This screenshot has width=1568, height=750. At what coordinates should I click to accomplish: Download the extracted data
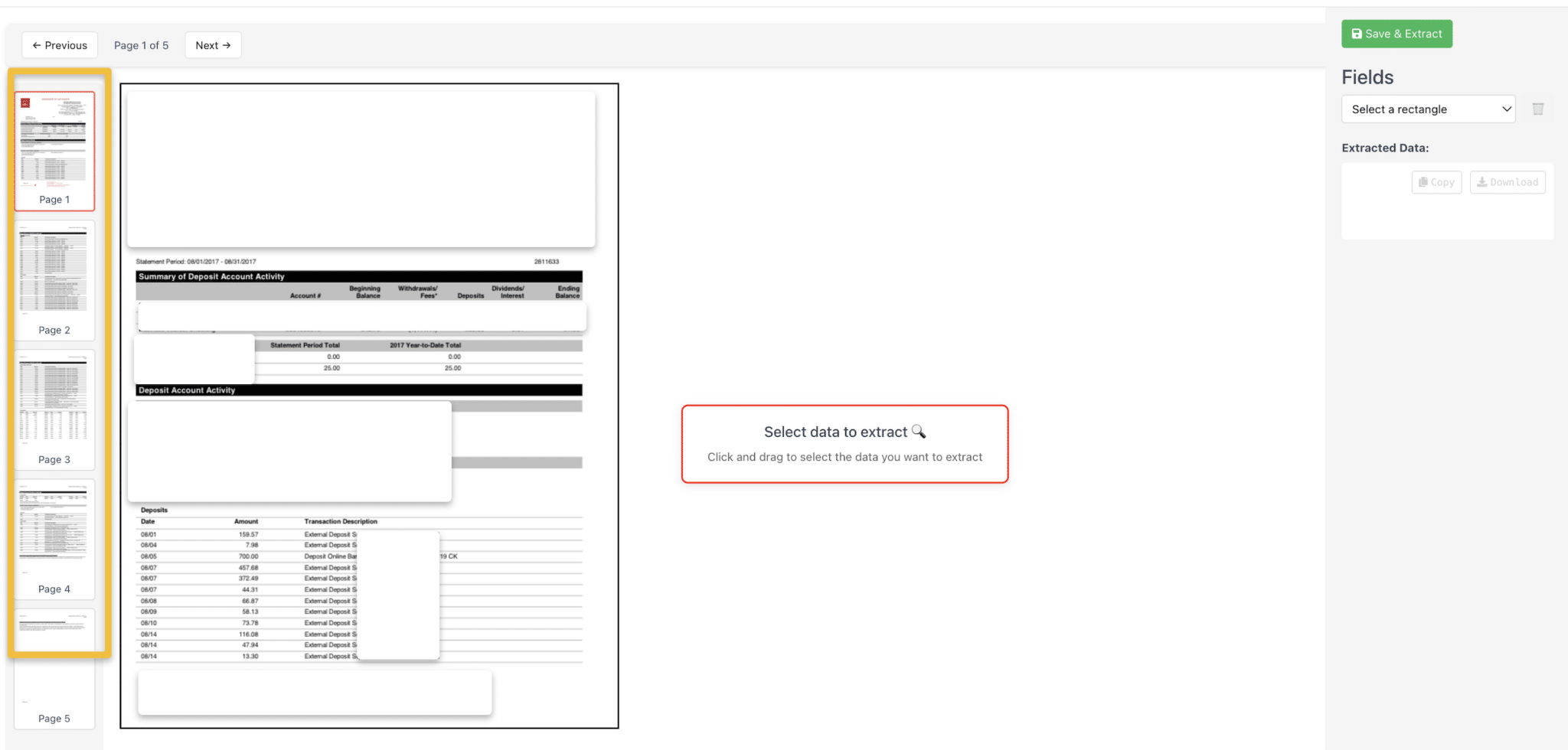(x=1507, y=182)
